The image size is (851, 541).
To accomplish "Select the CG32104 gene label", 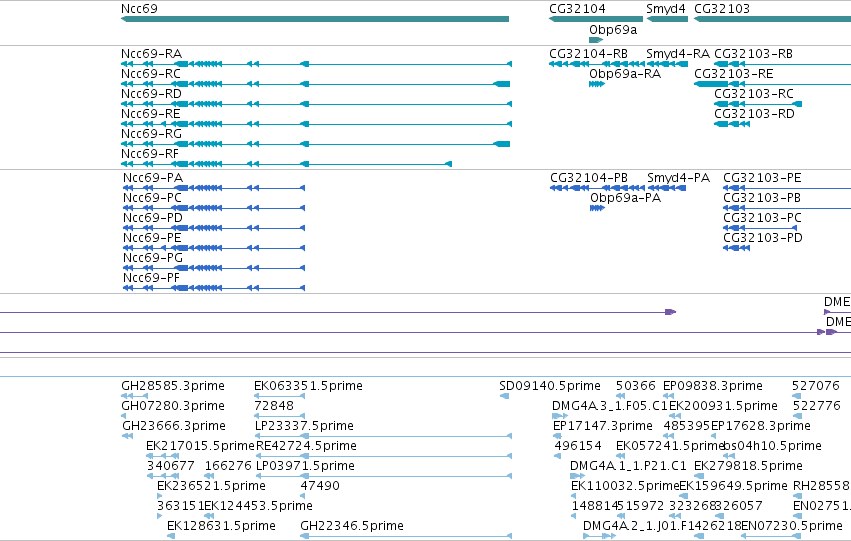I will point(577,9).
